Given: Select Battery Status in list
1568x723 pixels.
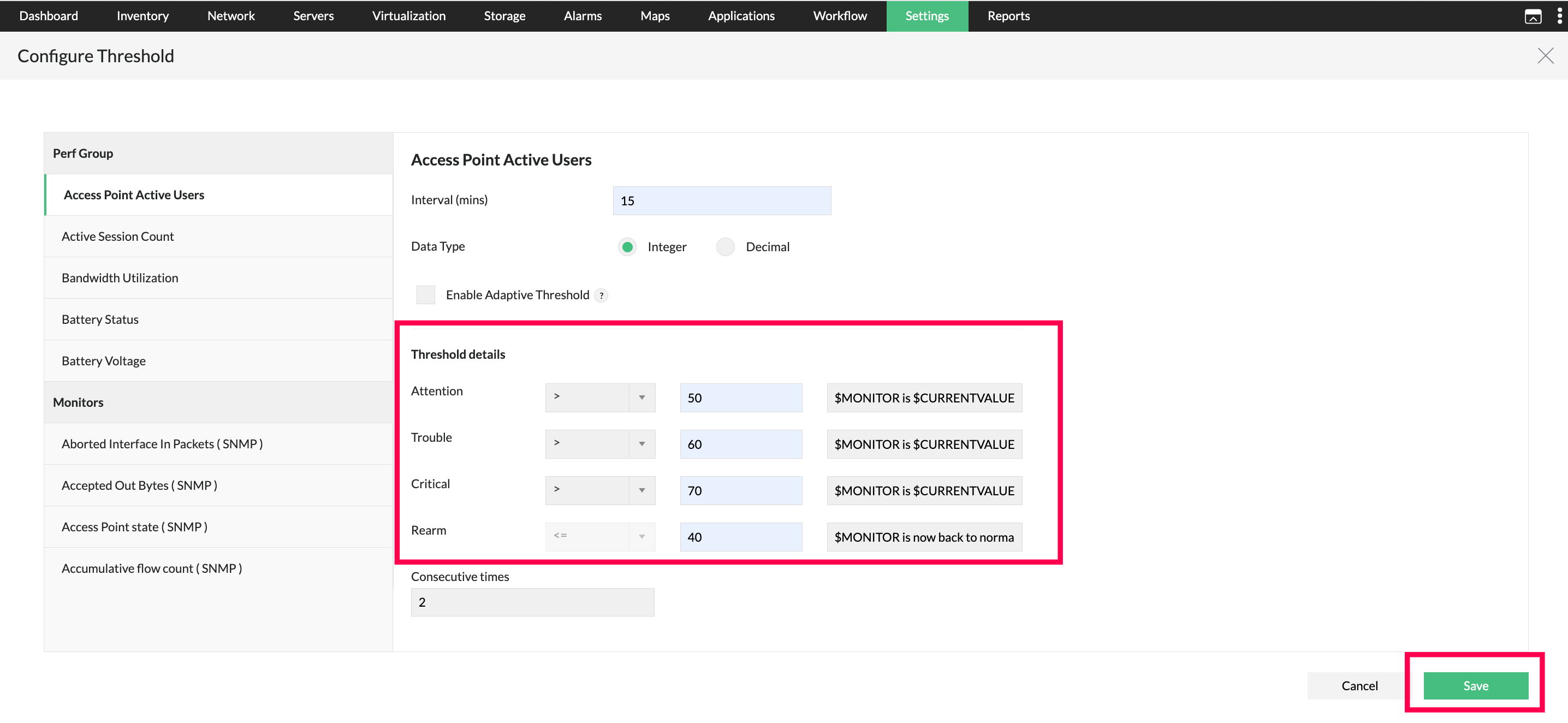Looking at the screenshot, I should [x=219, y=319].
